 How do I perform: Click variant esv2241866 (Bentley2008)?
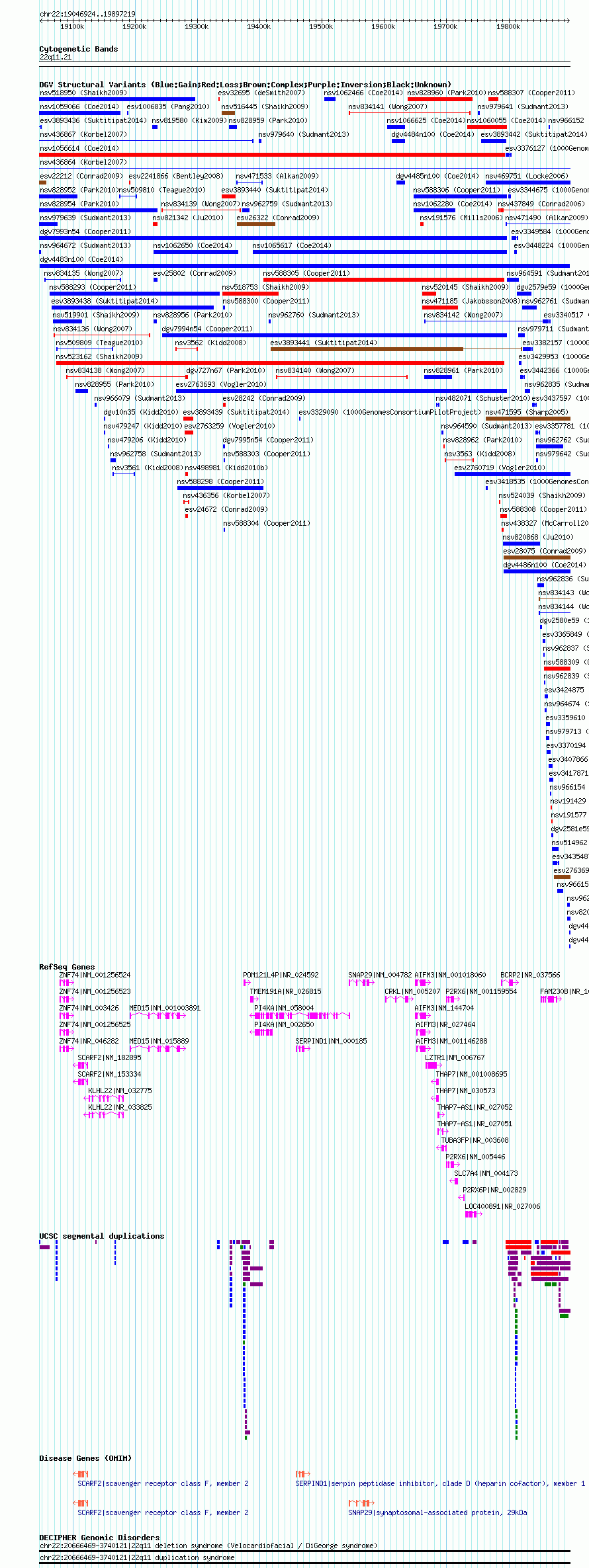tap(130, 183)
